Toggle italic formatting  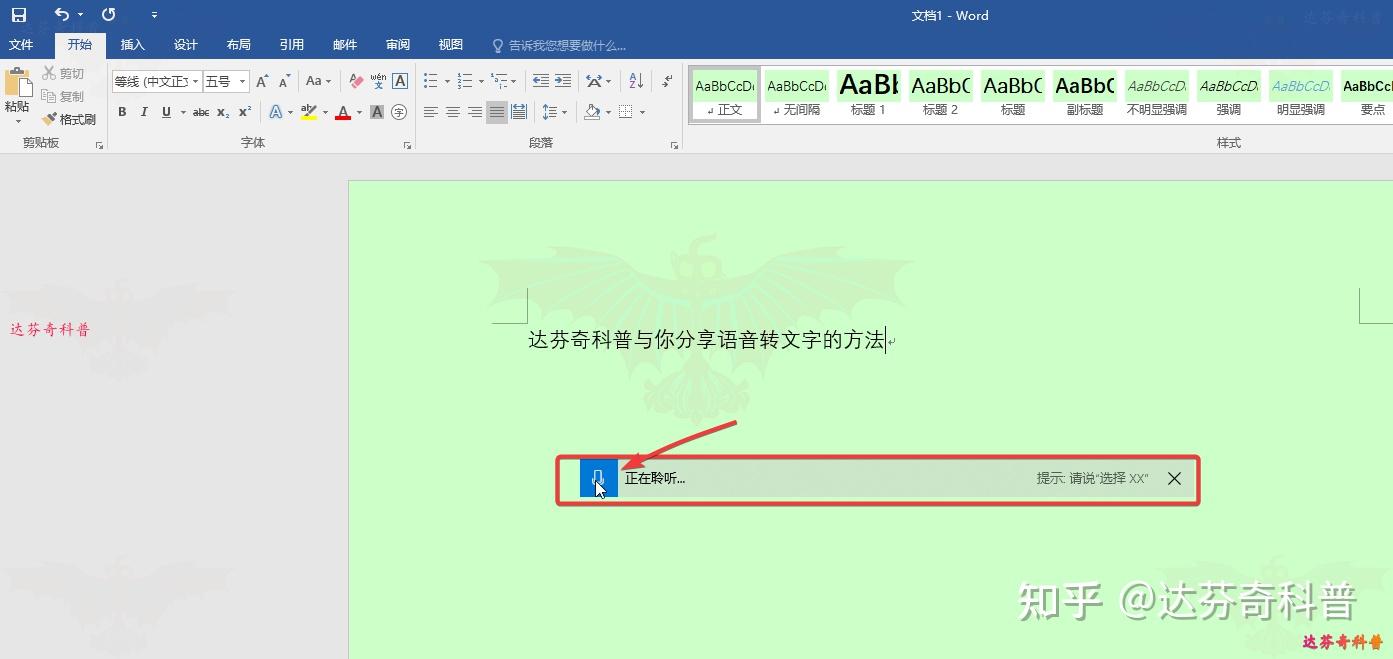click(x=144, y=112)
